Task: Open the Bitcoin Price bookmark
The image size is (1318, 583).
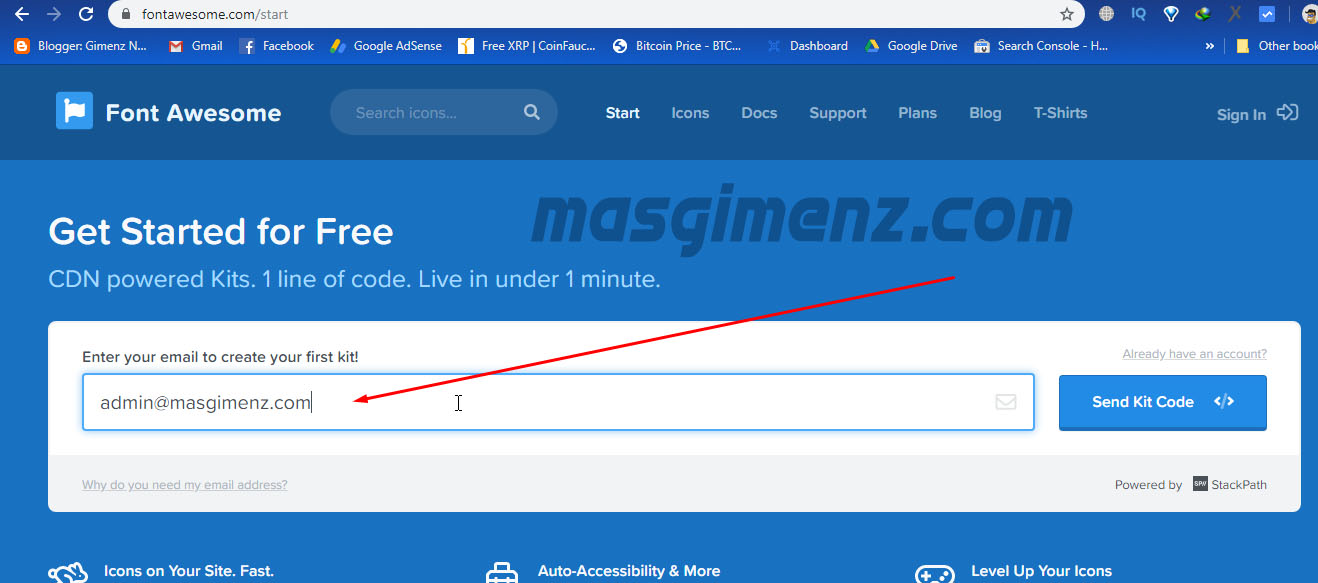Action: 677,46
